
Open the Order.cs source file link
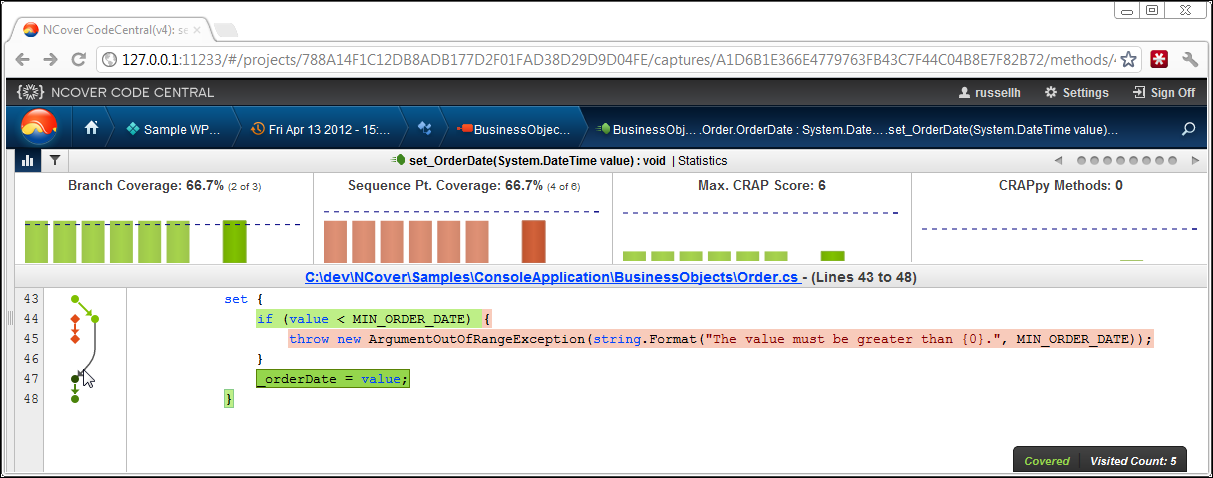pyautogui.click(x=552, y=277)
